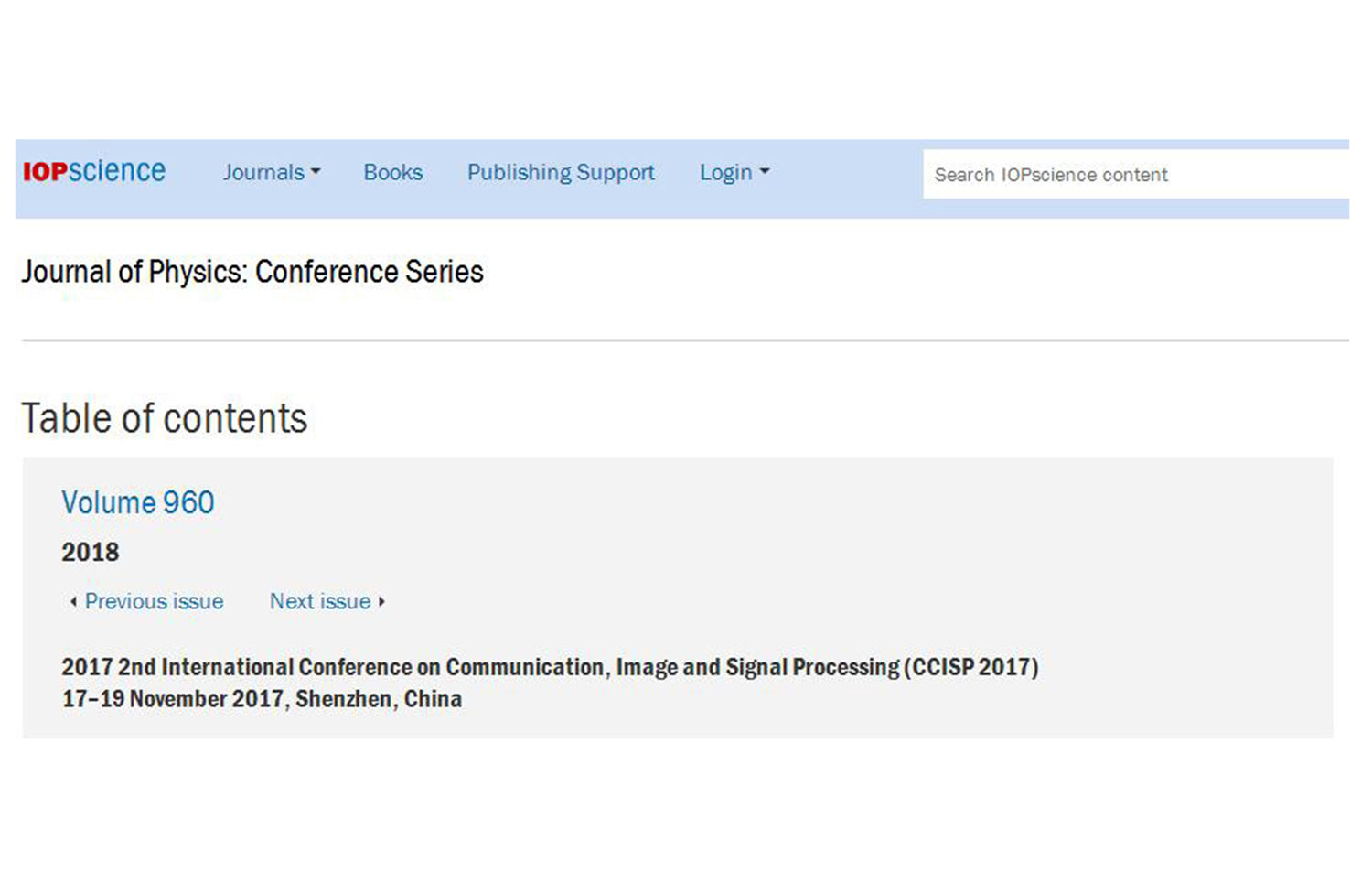1372x883 pixels.
Task: Go to the Next issue
Action: point(319,602)
